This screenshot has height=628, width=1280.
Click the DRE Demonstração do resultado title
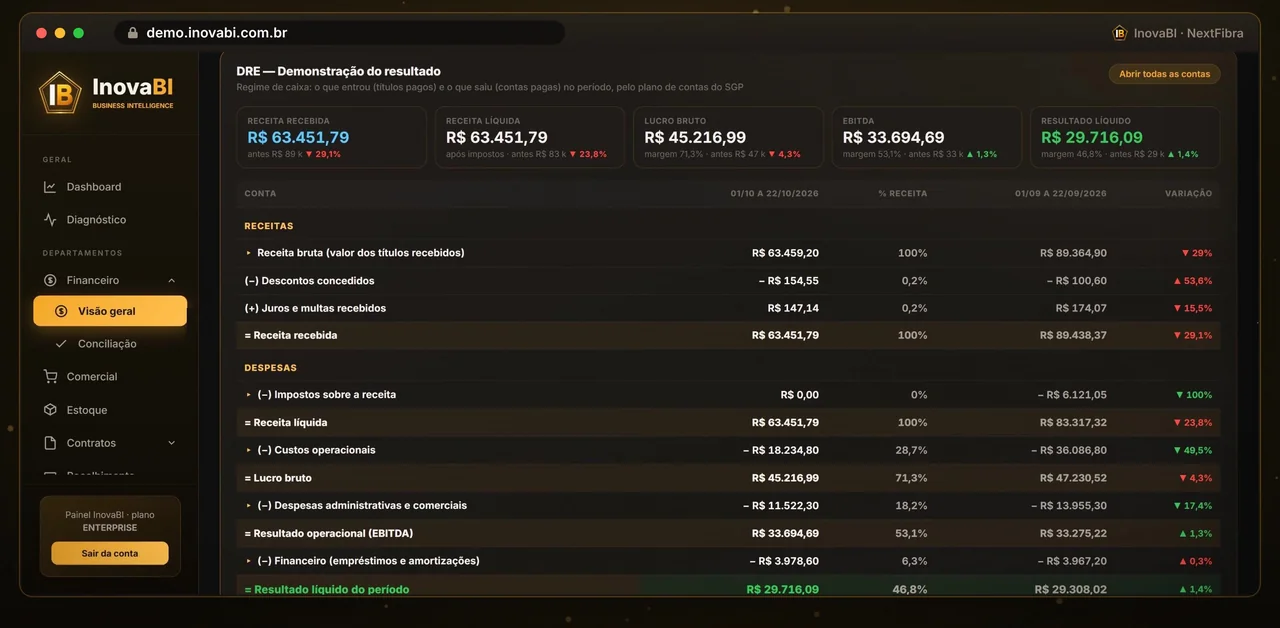pyautogui.click(x=338, y=71)
